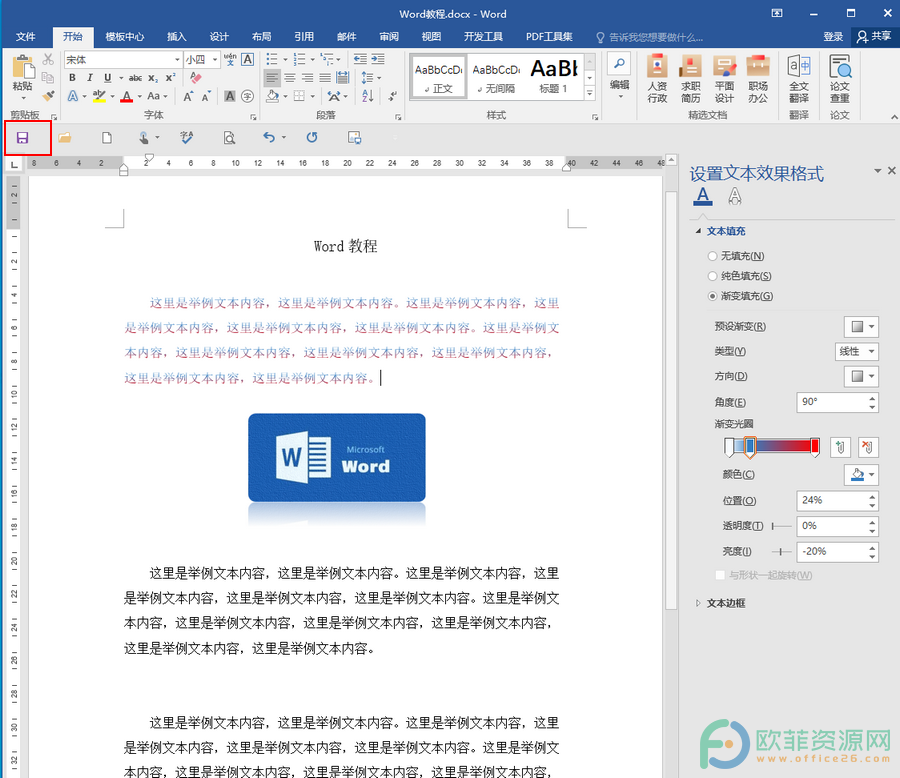Switch to the Insert ribbon tab
Screen dimensions: 900x778
click(177, 37)
